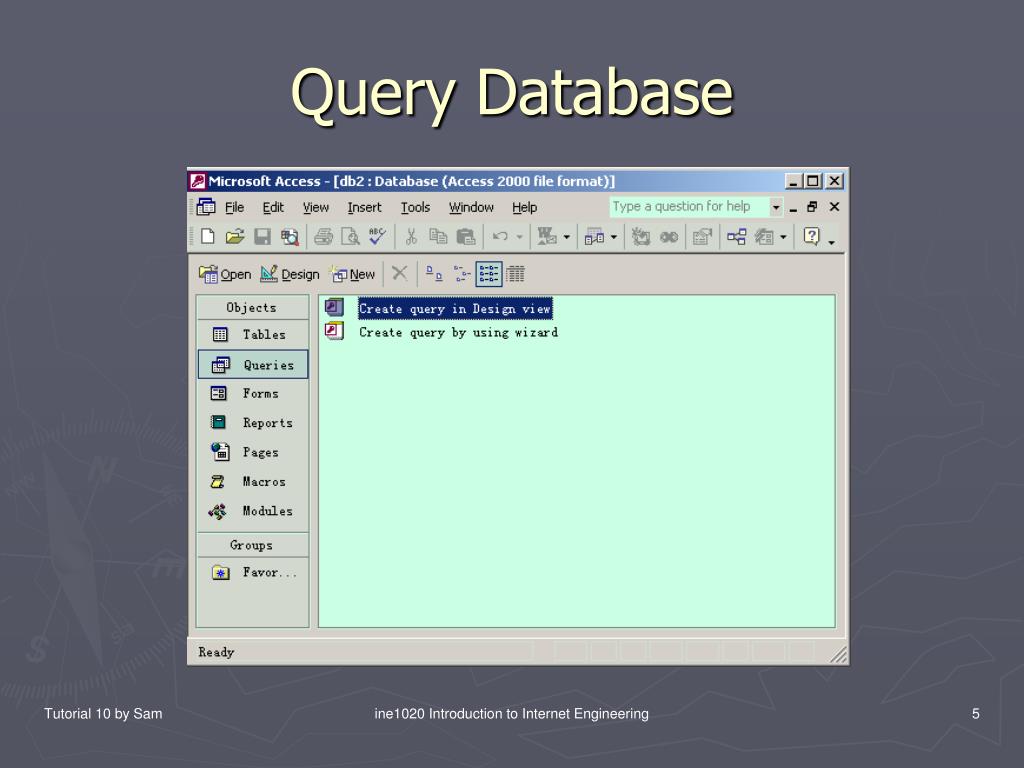Restore the inner database window

click(812, 207)
